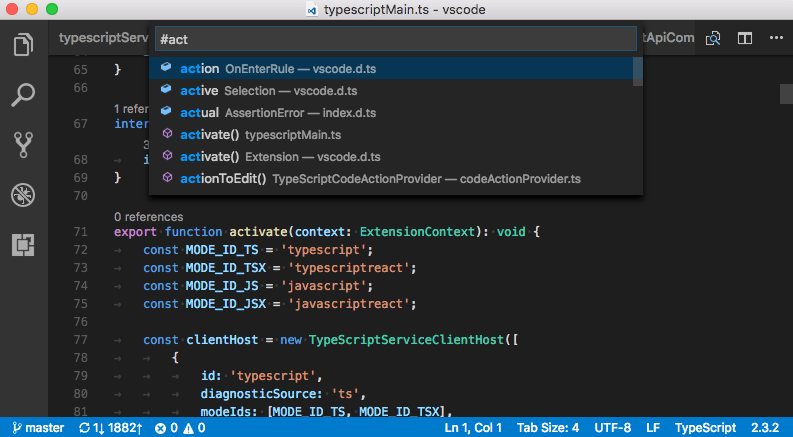Click the symbol icon next to actual AssertionError

tap(166, 111)
